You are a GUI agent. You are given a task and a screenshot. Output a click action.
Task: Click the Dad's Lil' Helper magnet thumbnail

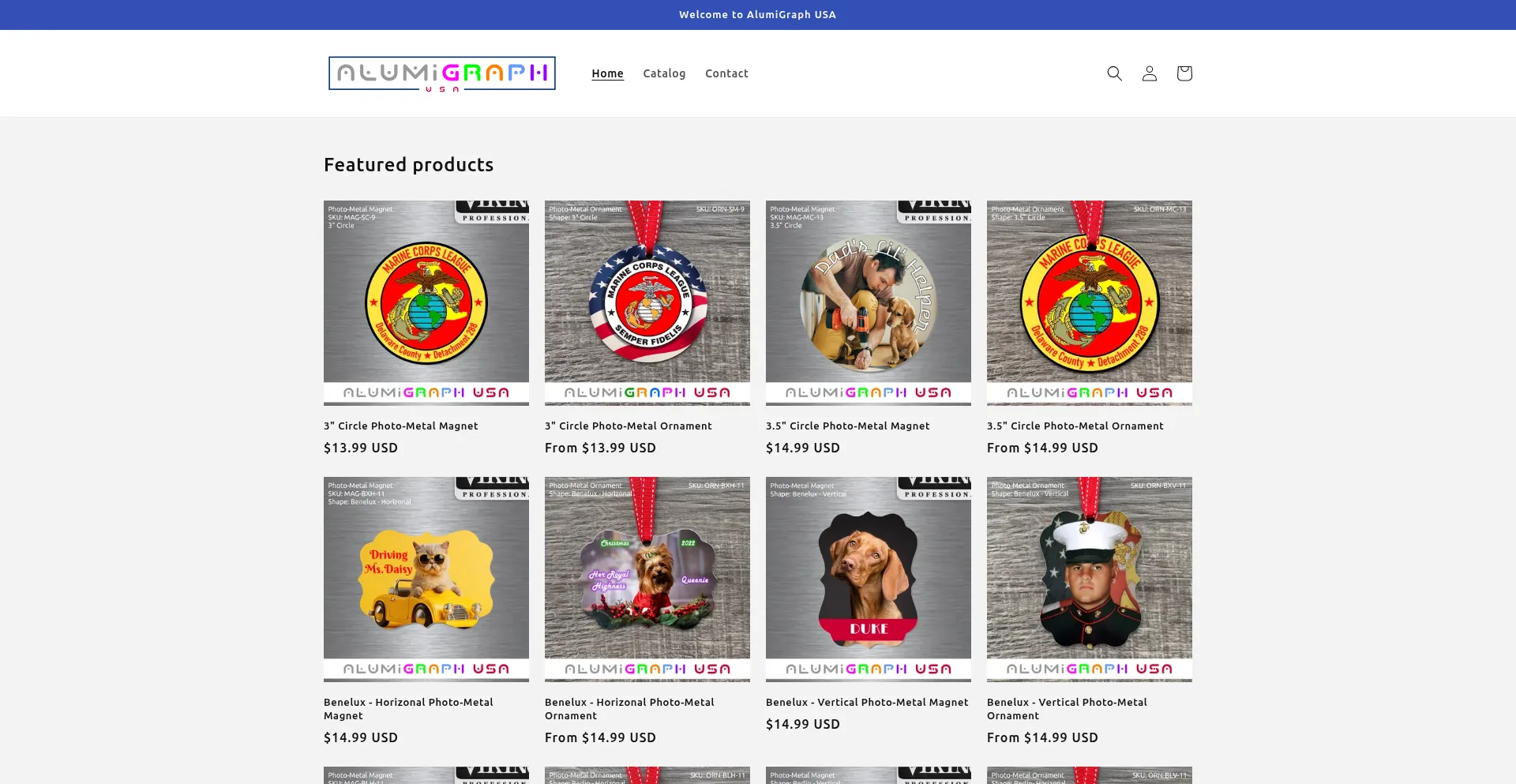click(x=869, y=303)
